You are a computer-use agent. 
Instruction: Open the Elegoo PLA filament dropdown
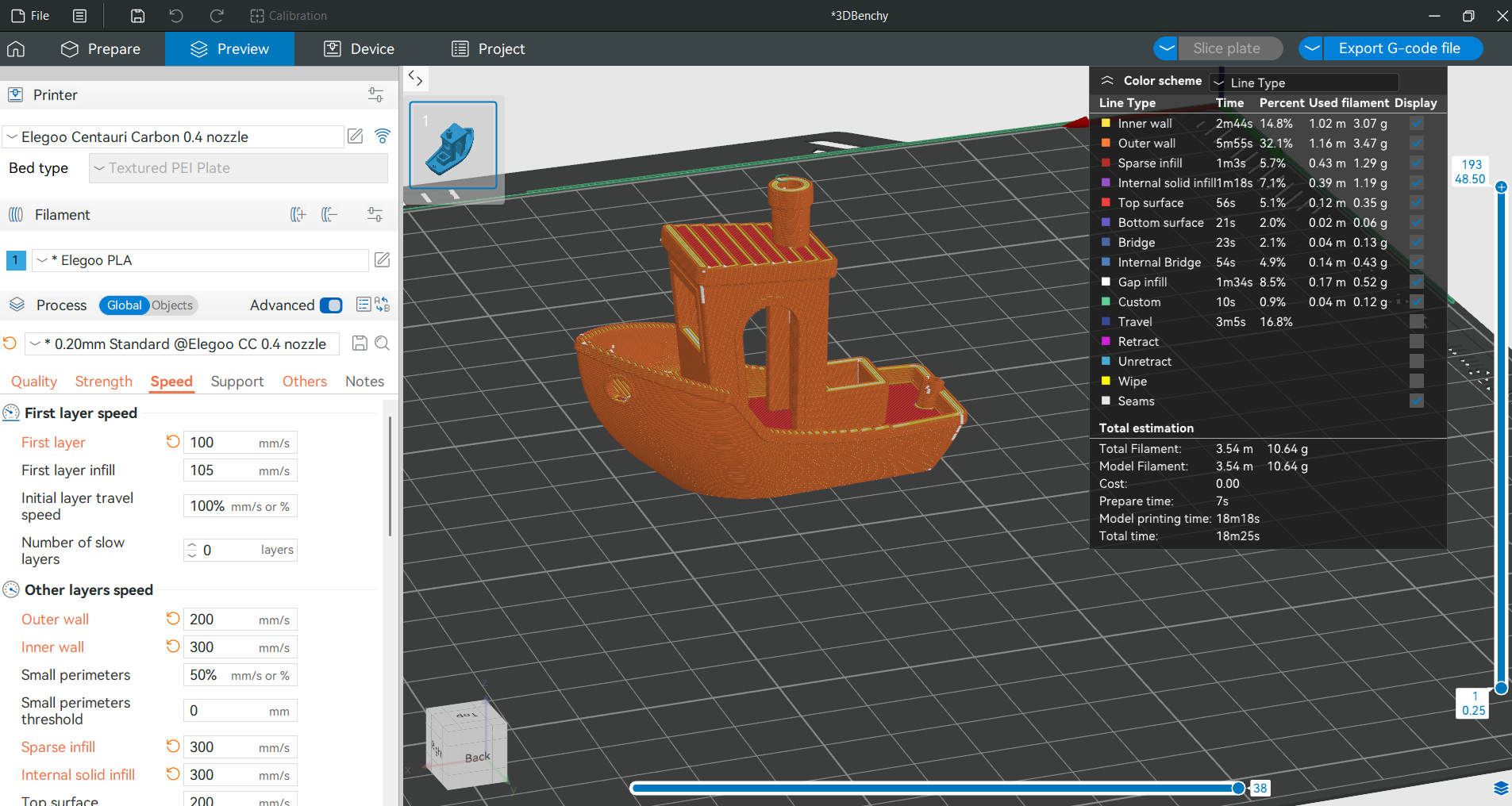coord(200,260)
